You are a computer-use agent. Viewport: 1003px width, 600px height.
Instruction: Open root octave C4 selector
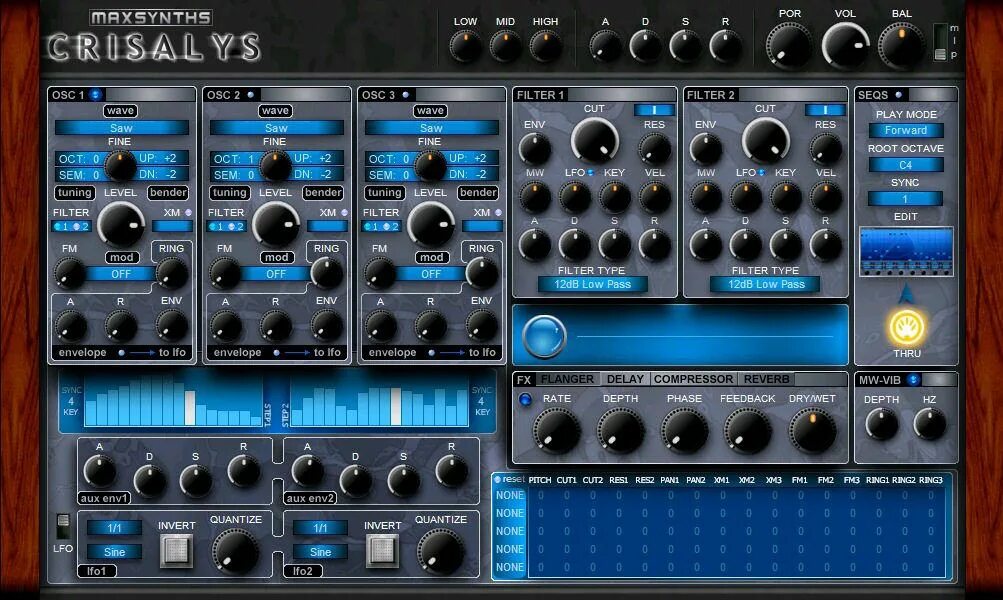pos(906,165)
